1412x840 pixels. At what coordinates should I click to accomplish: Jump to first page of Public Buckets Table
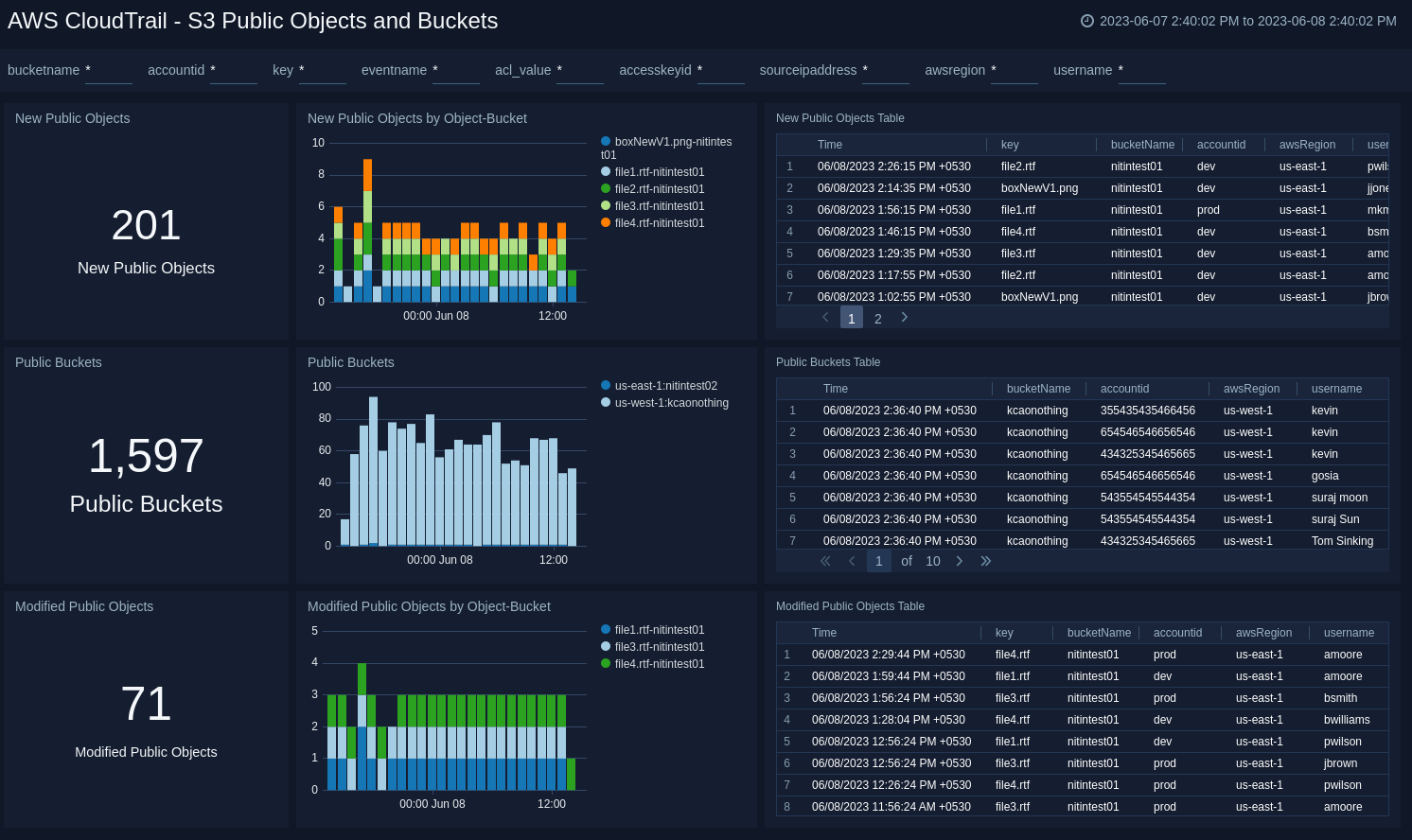pos(825,561)
